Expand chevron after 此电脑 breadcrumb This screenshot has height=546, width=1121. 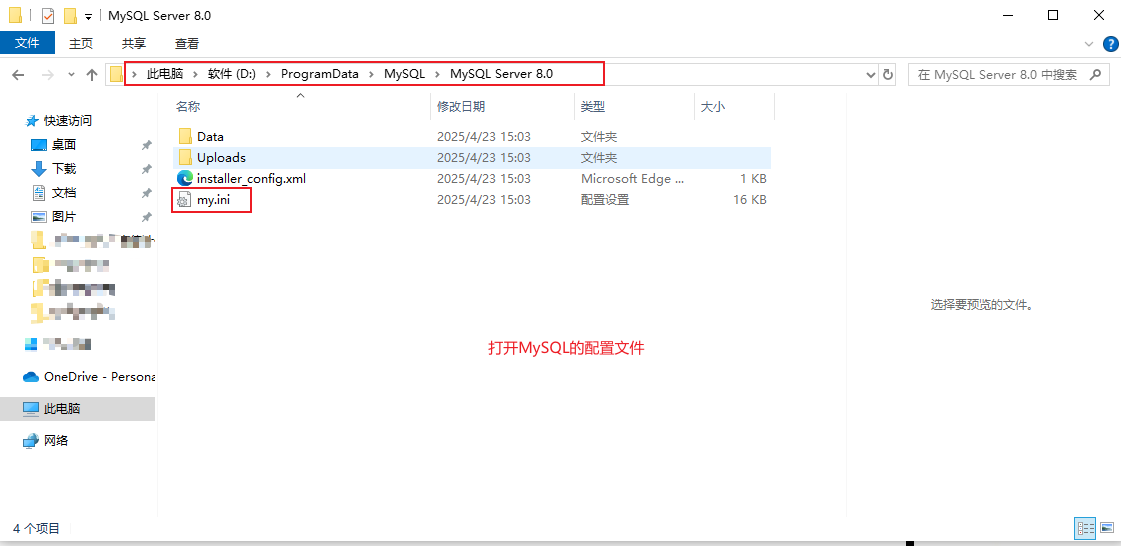point(195,74)
